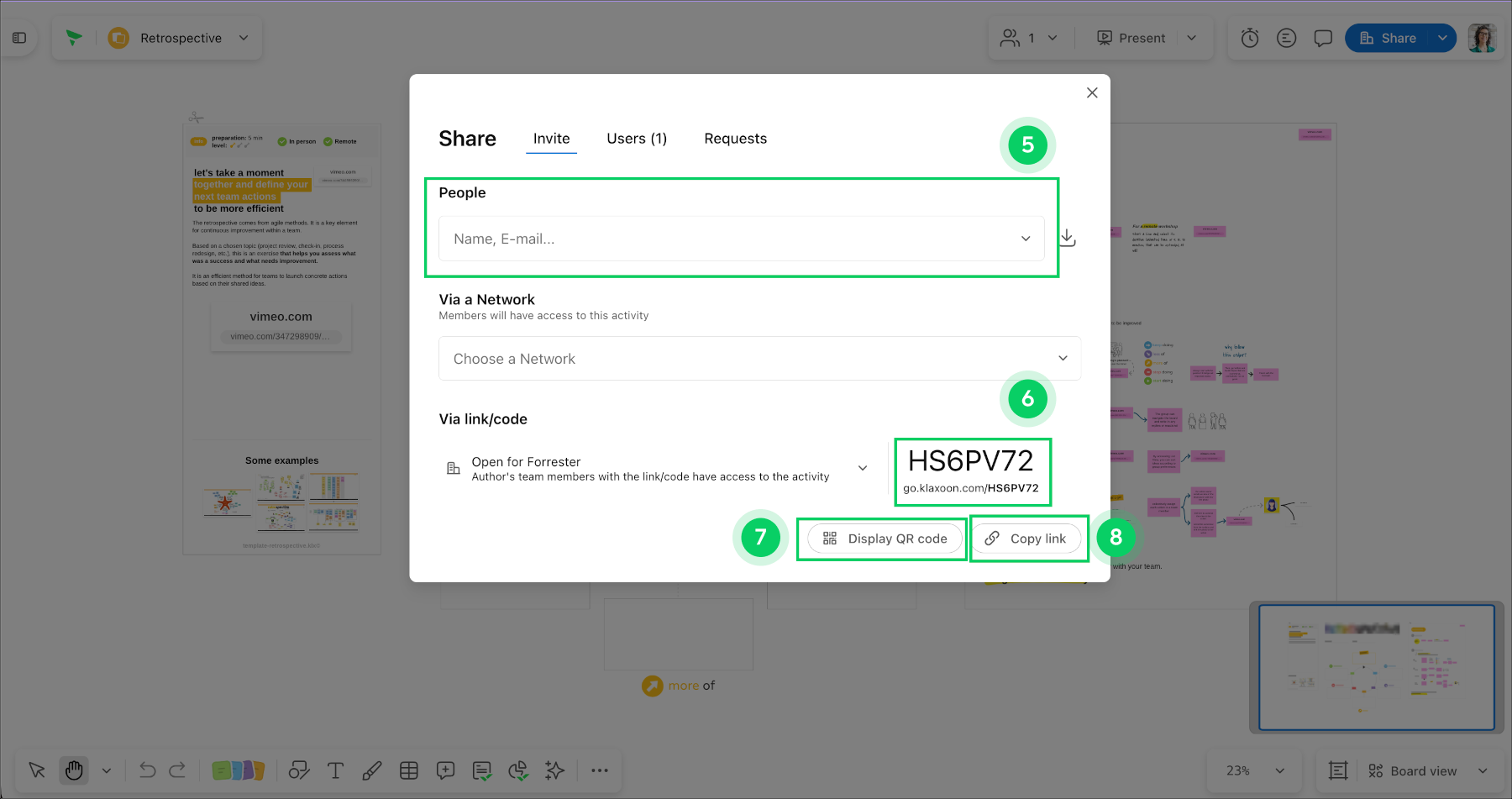The height and width of the screenshot is (799, 1512).
Task: Select the text tool
Action: click(x=335, y=770)
